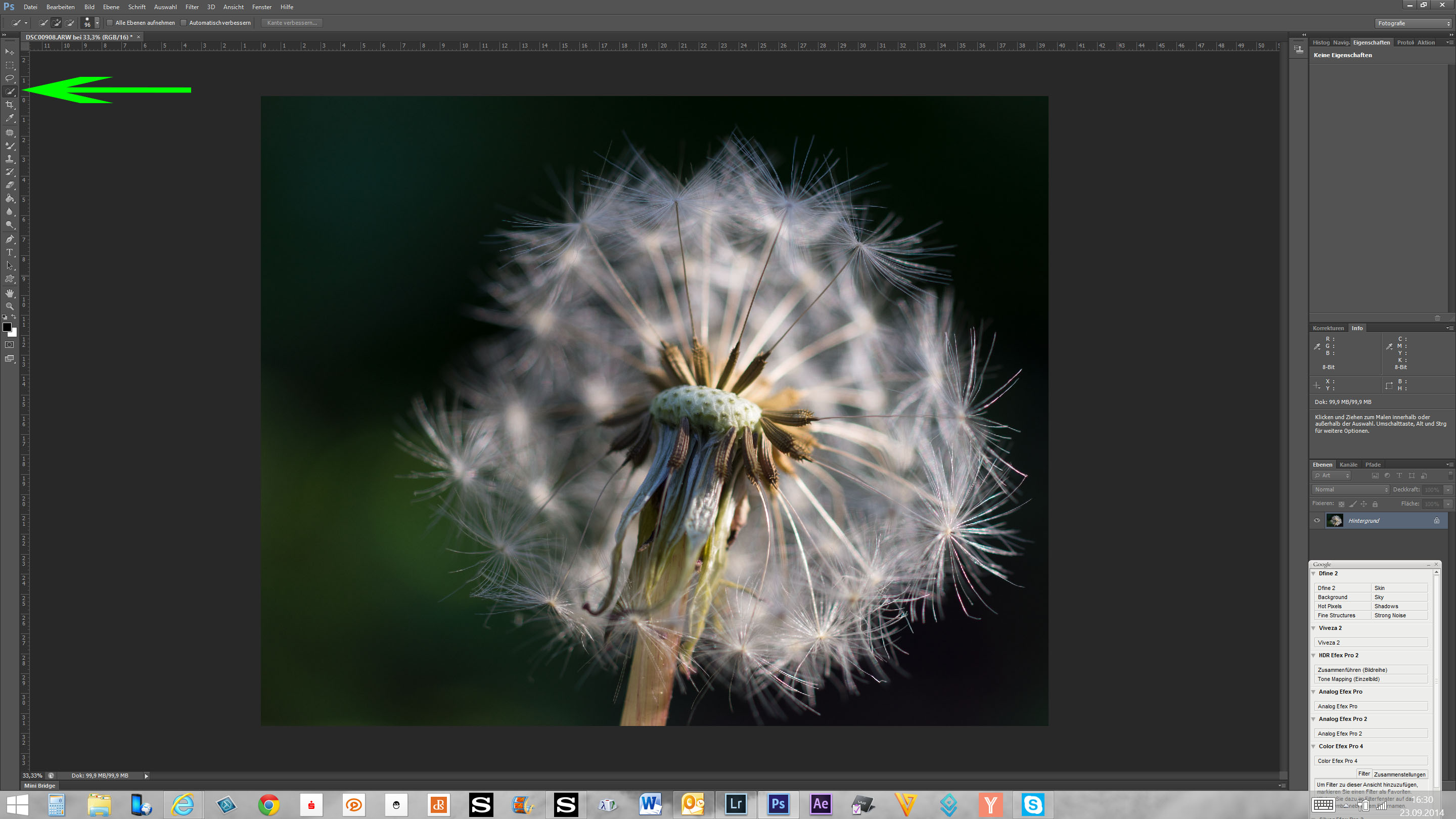Select the Eyedropper tool
Screen dimensions: 1456x819
(x=10, y=118)
